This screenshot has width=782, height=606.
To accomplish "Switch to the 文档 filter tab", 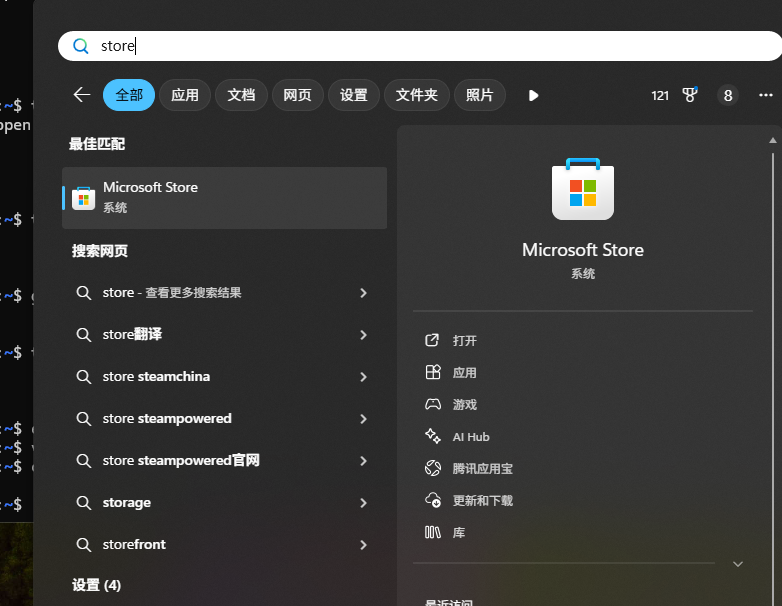I will pos(241,95).
